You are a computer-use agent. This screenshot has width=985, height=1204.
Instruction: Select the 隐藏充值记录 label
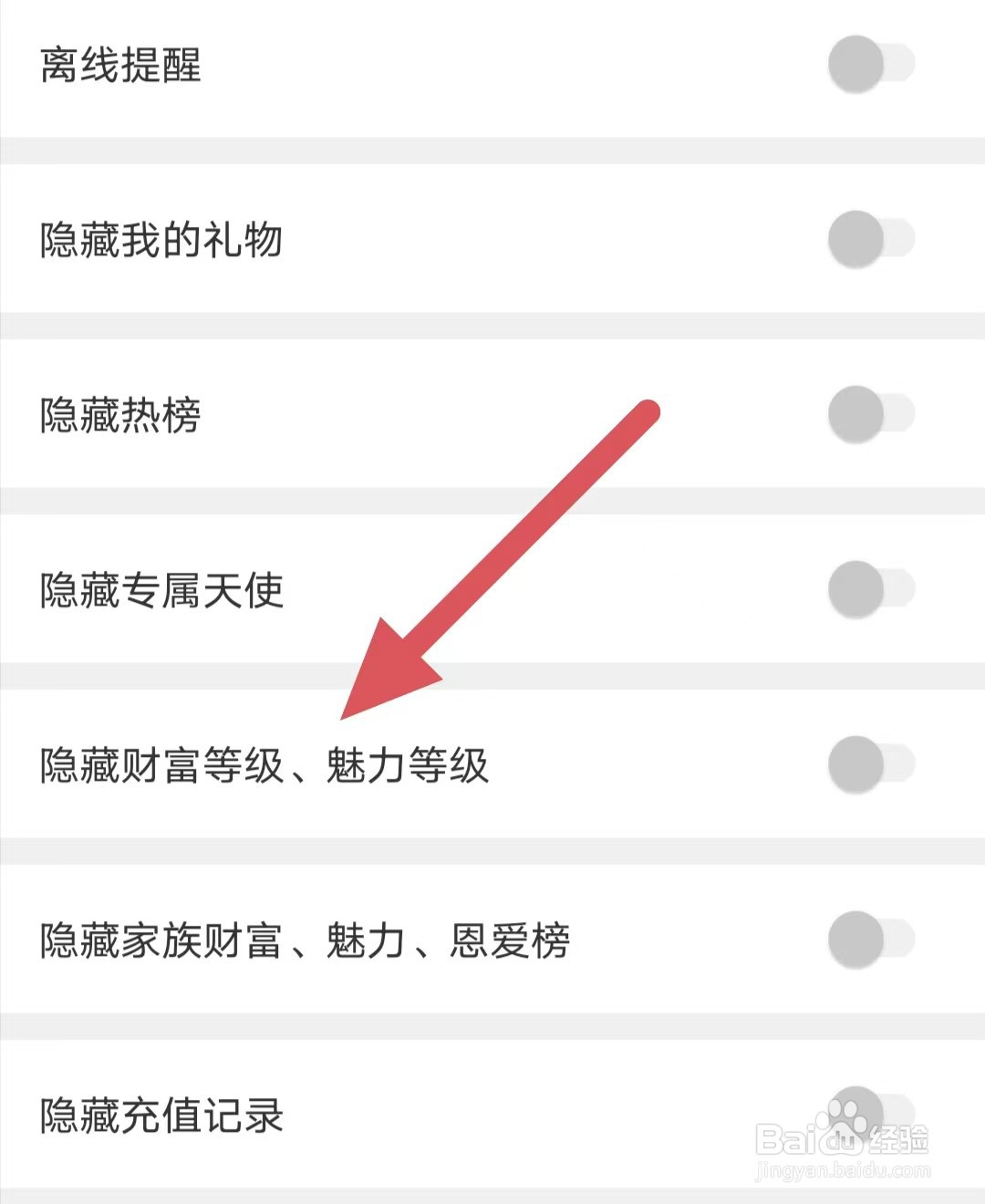(x=161, y=1116)
